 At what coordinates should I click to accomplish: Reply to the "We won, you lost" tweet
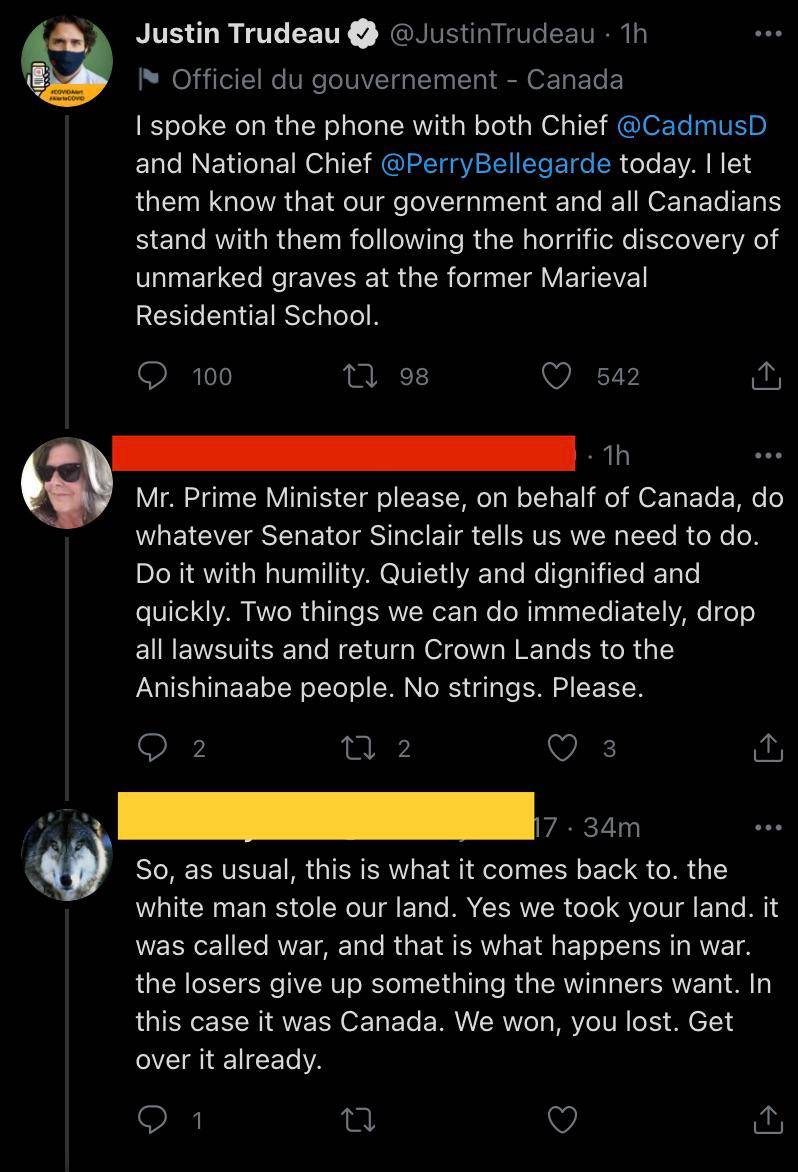pos(152,1119)
